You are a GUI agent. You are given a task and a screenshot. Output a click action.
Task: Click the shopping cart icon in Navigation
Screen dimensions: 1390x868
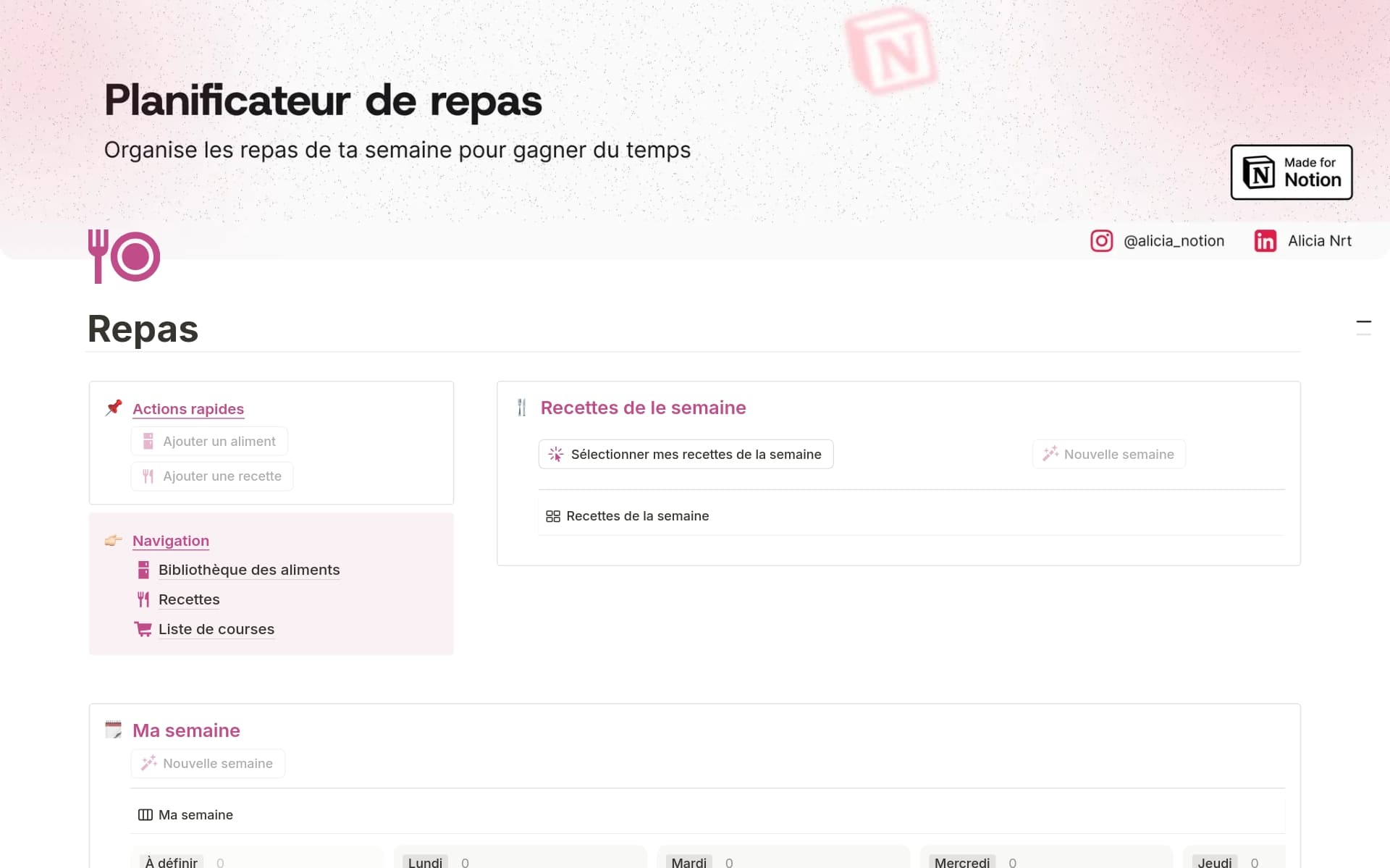pos(143,629)
